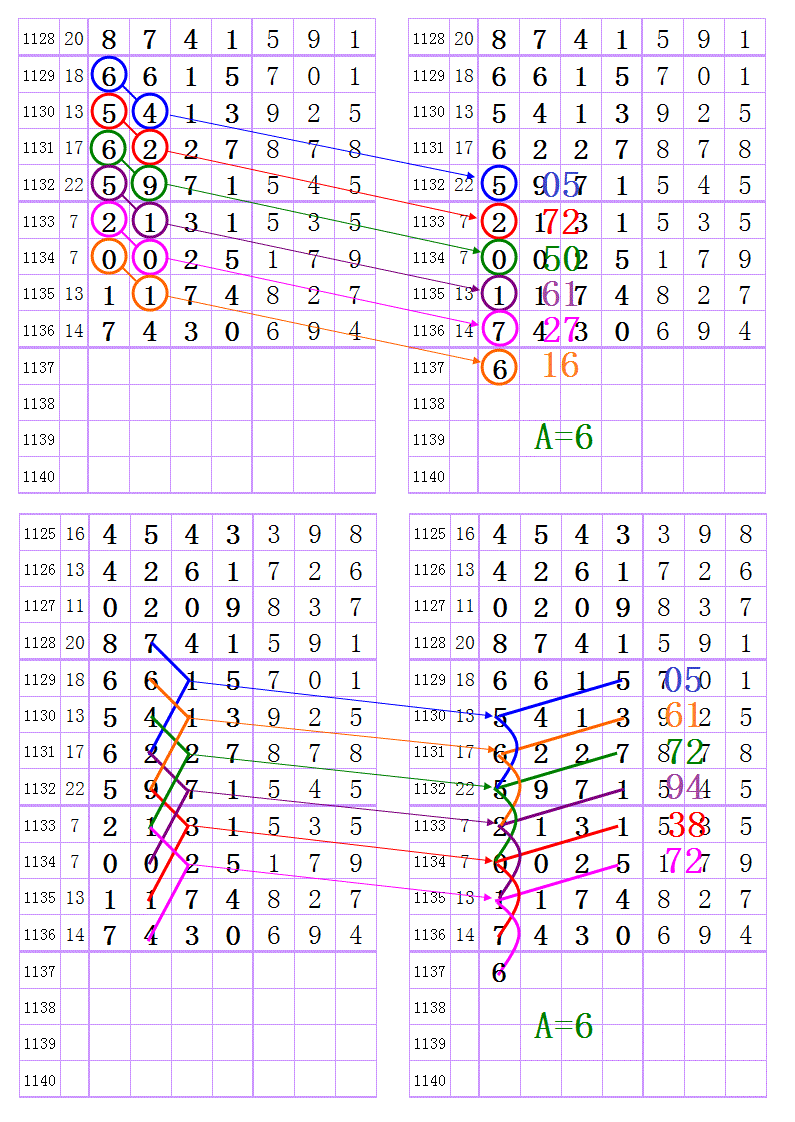Click the blue sum value 11 in bottom-left grid
The height and width of the screenshot is (1122, 795).
[x=75, y=606]
